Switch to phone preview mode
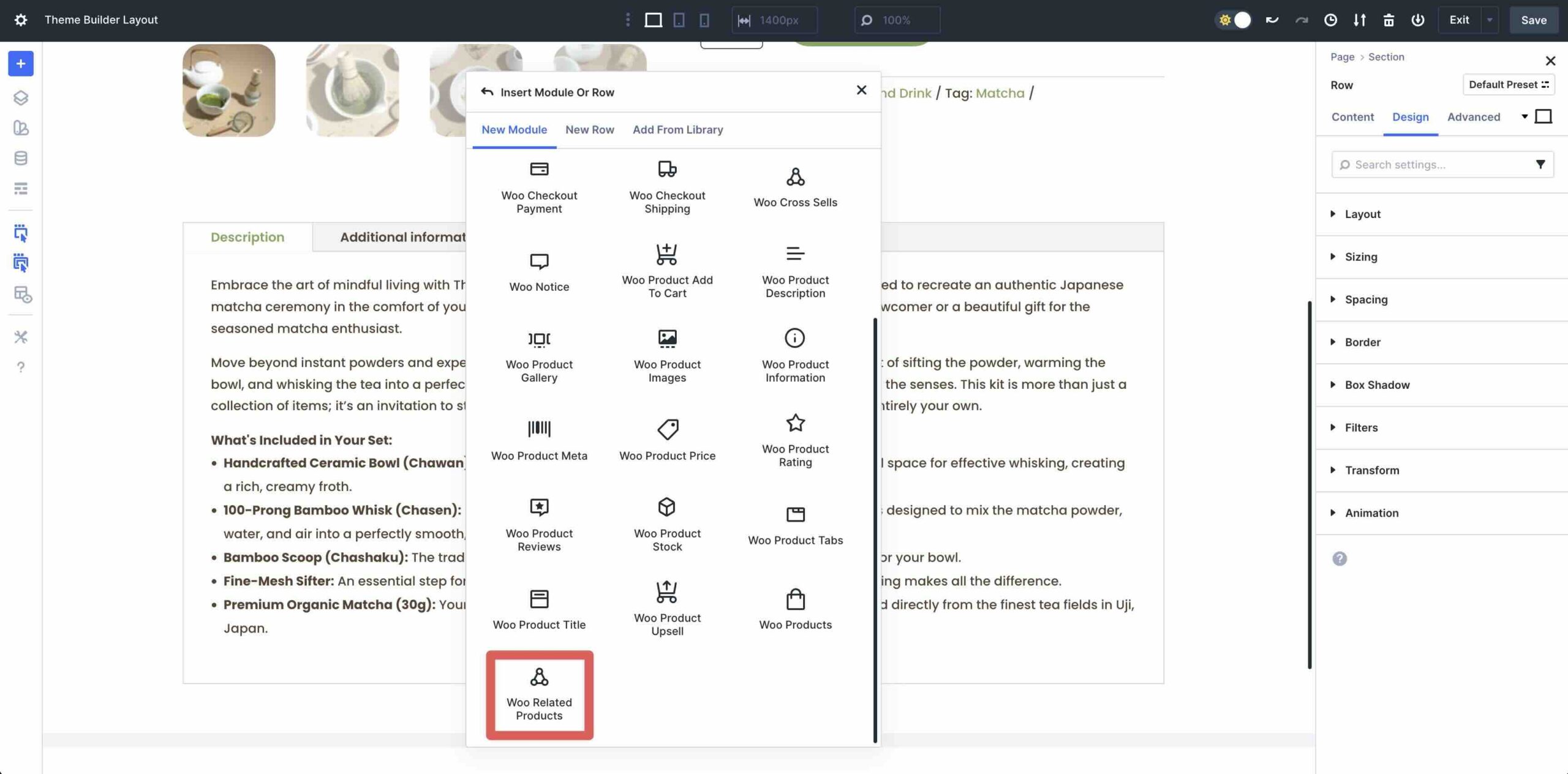Image resolution: width=1568 pixels, height=774 pixels. coord(704,20)
